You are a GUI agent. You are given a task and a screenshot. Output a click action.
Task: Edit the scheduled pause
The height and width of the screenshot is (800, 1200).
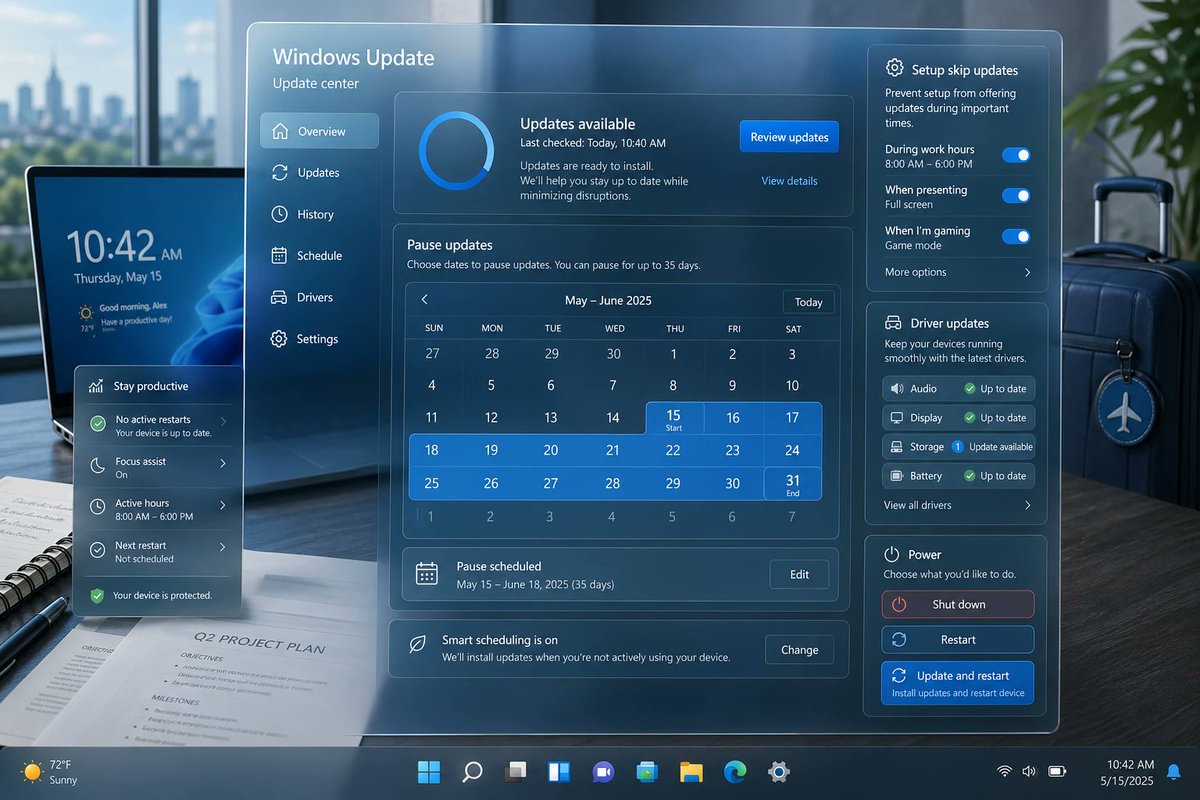click(x=799, y=575)
